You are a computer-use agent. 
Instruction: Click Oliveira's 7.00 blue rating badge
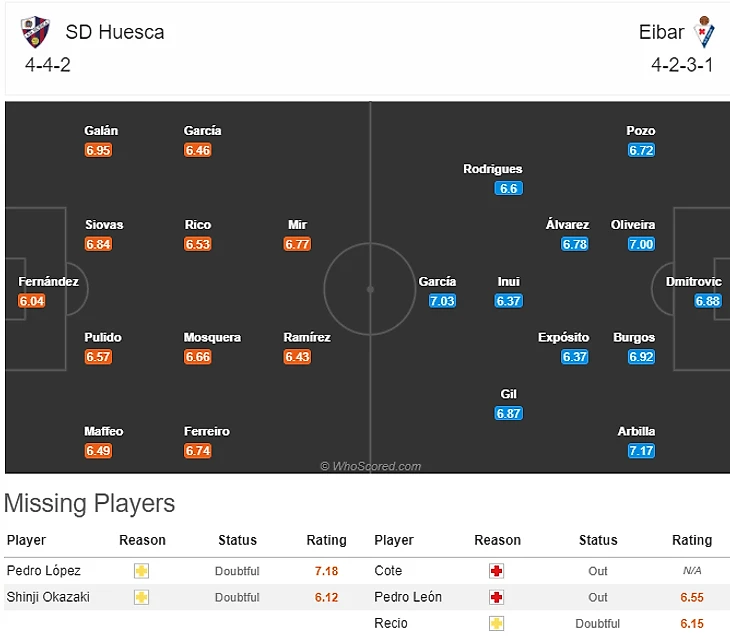click(641, 244)
